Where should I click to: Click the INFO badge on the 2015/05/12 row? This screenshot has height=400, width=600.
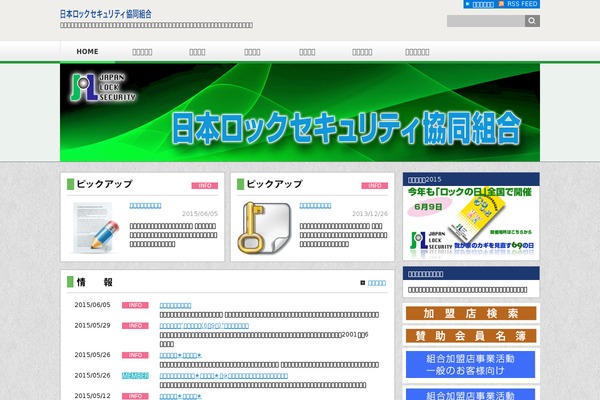[135, 396]
